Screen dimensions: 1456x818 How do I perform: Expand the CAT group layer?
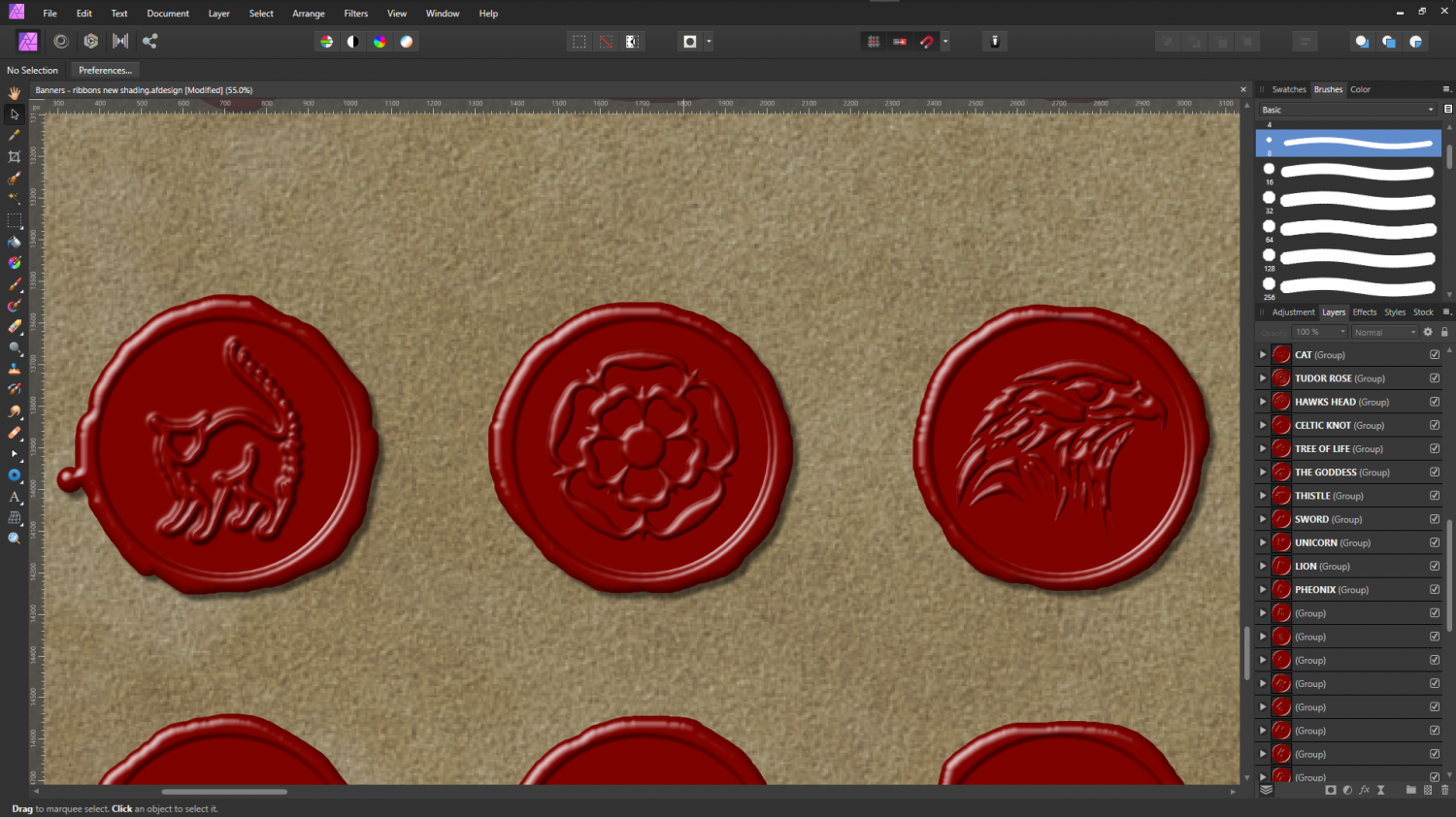tap(1263, 355)
